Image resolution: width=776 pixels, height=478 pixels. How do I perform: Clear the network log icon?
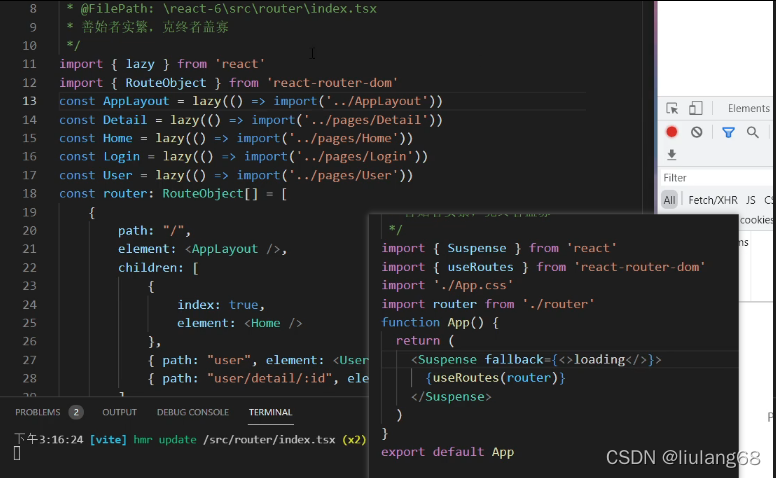(696, 132)
